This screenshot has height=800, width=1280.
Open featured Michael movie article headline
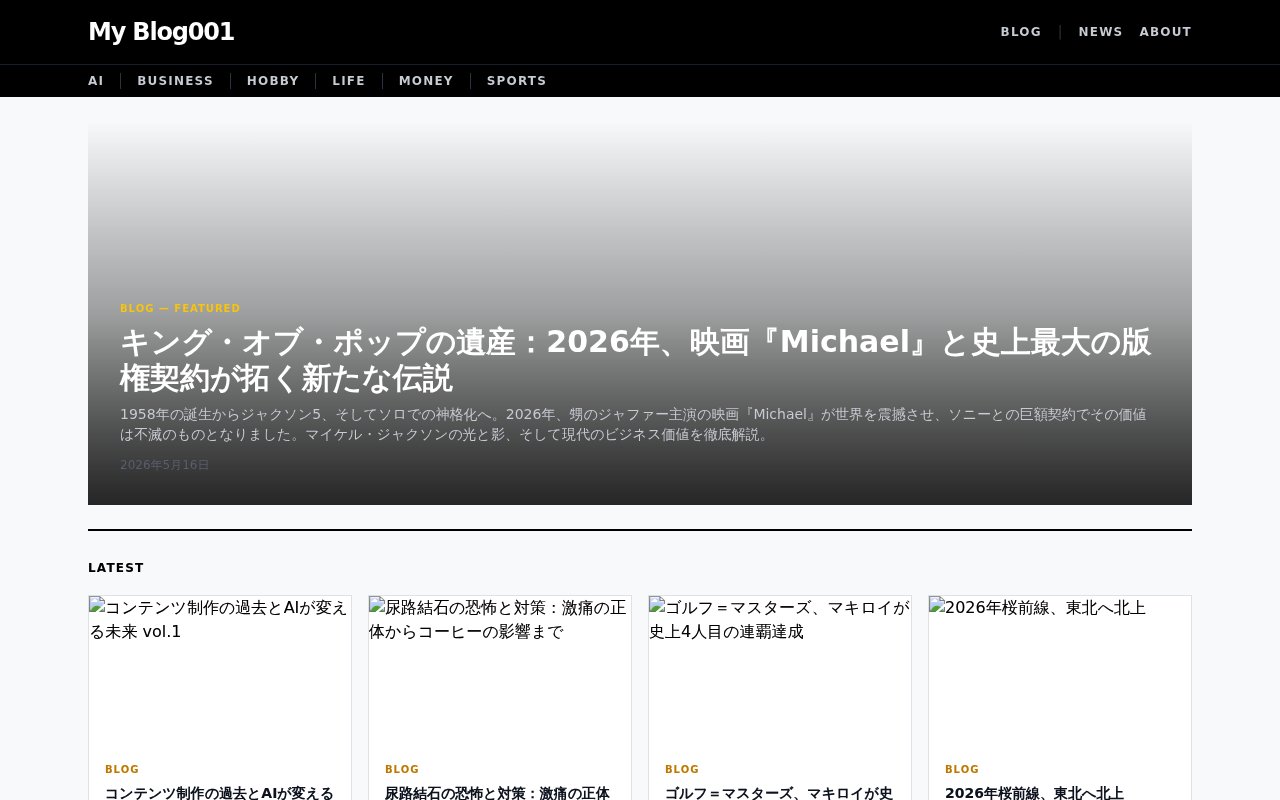(x=635, y=360)
